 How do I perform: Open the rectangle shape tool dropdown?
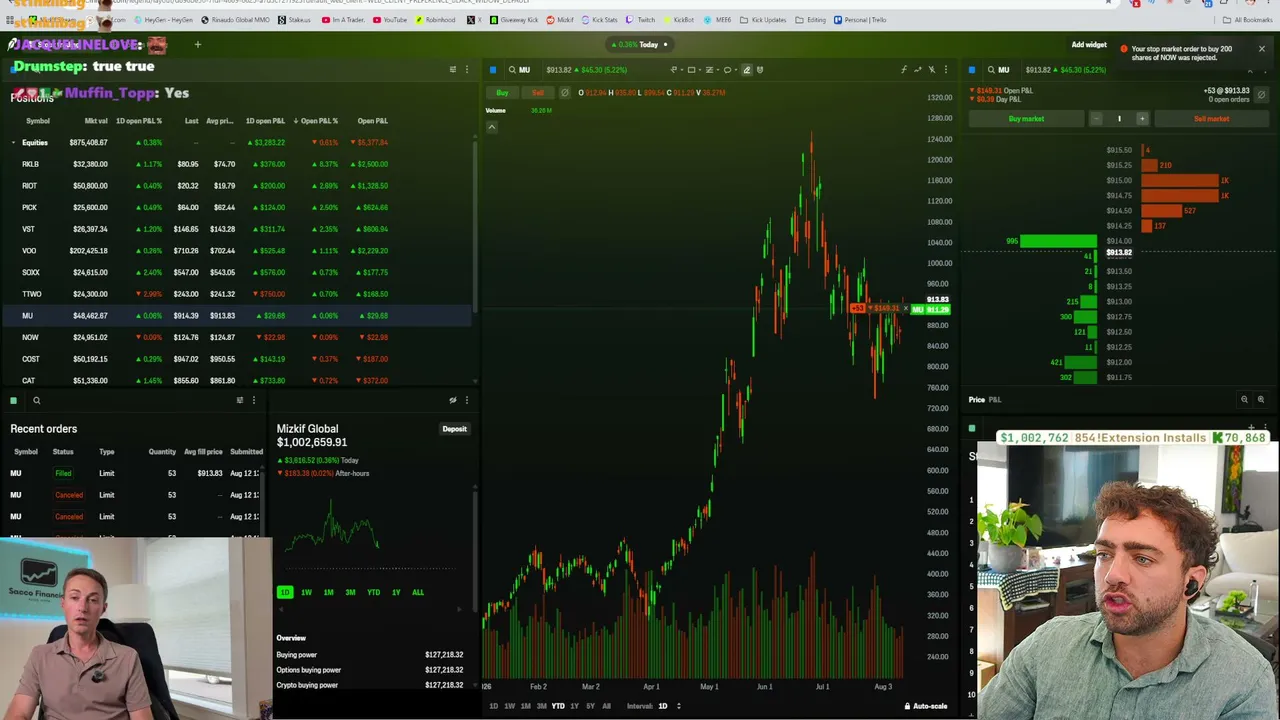(x=693, y=70)
